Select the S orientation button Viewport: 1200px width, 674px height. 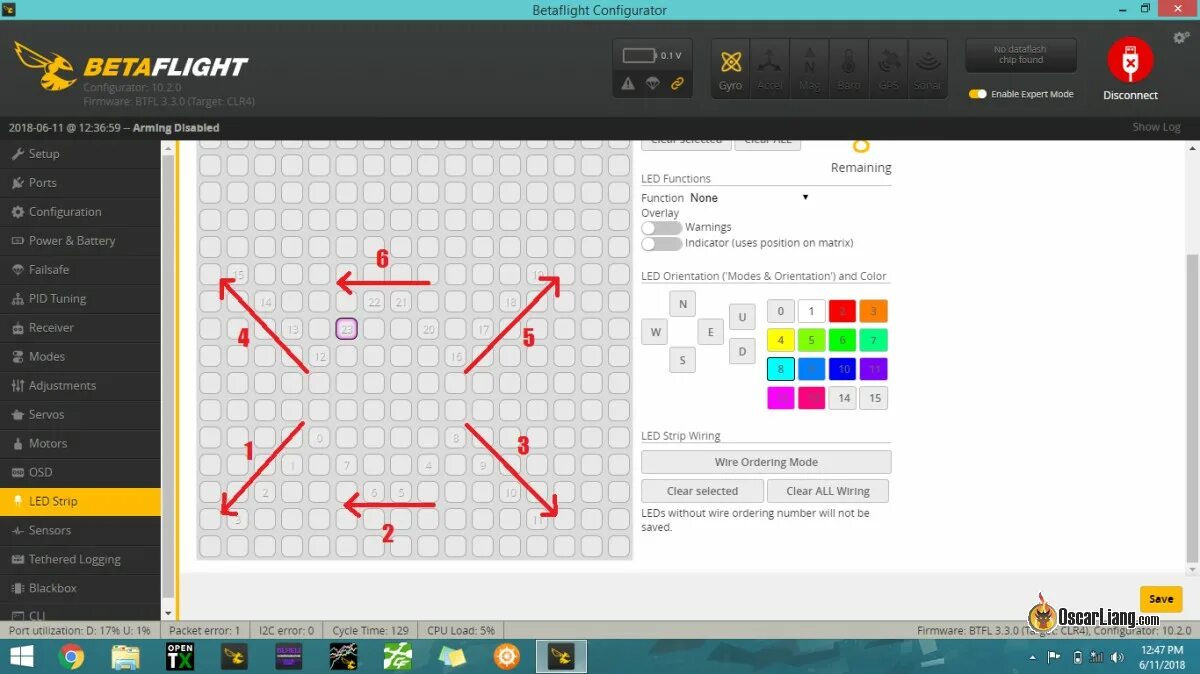point(683,360)
